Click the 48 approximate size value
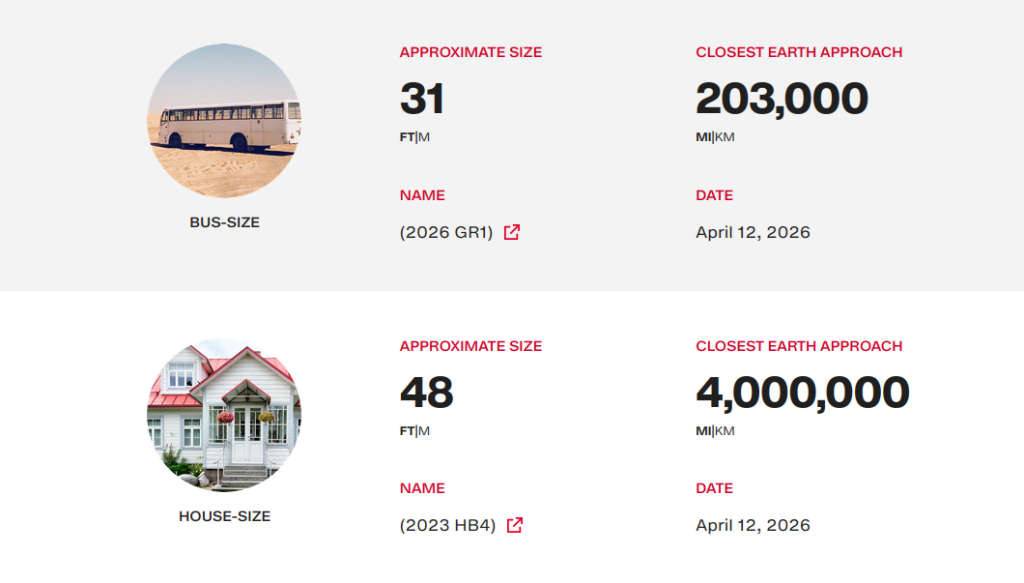 [427, 393]
